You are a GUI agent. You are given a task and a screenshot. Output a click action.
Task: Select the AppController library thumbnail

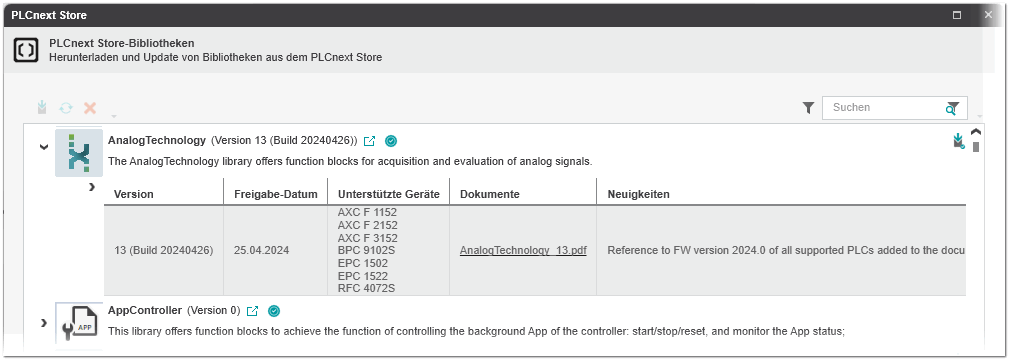79,323
